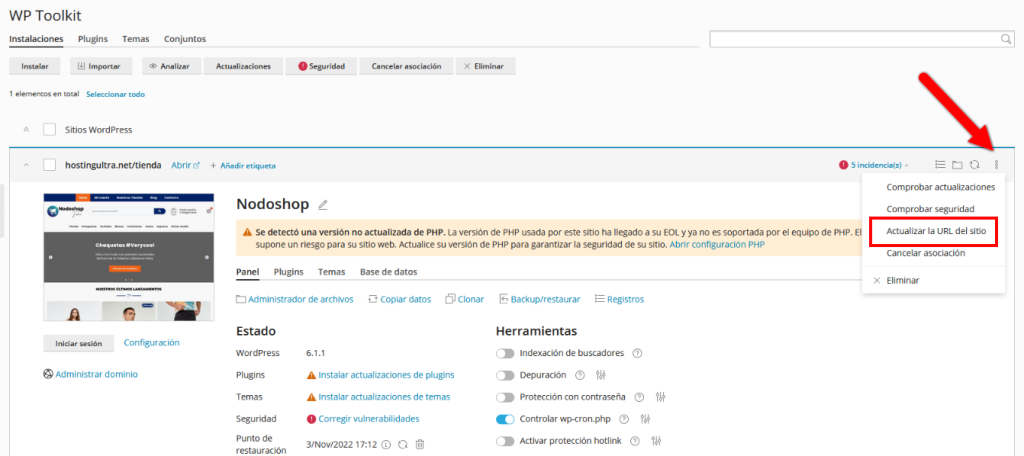The image size is (1024, 456).
Task: Click the search field at top right
Action: coord(855,39)
